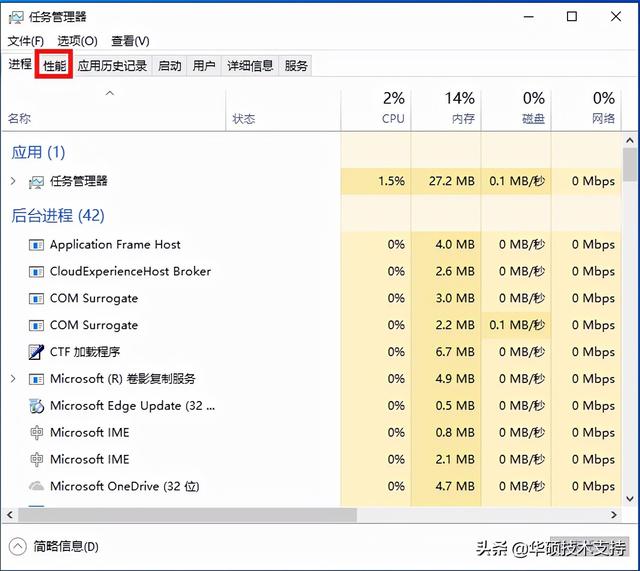640x571 pixels.
Task: Open the 文件(F) menu
Action: coord(26,41)
